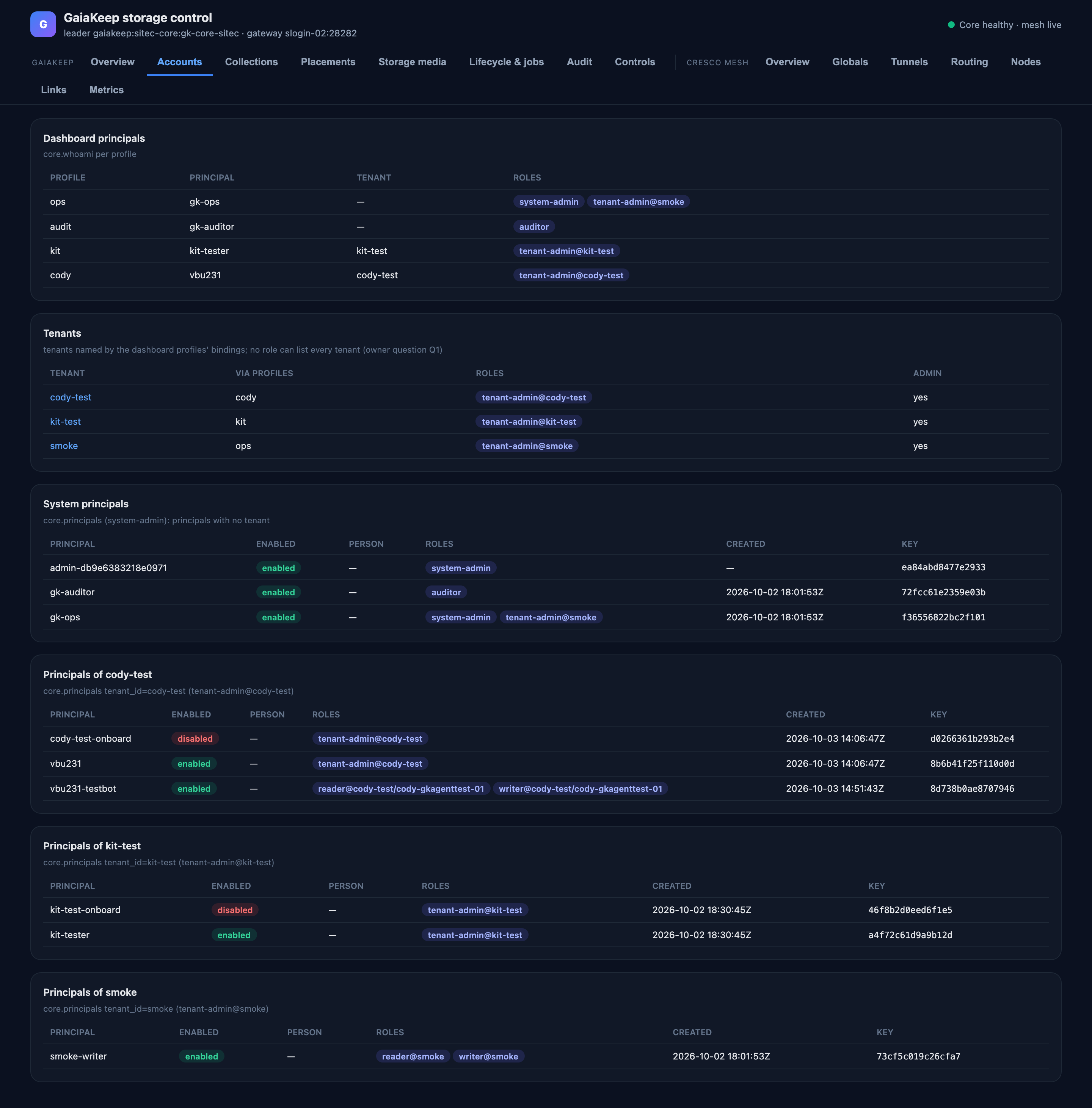
Task: Click created time 2026-10-03 14:51:43Z
Action: coord(835,789)
